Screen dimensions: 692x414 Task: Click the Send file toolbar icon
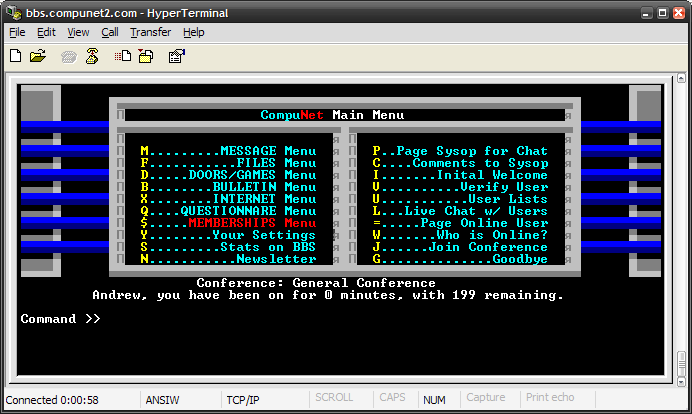[123, 56]
